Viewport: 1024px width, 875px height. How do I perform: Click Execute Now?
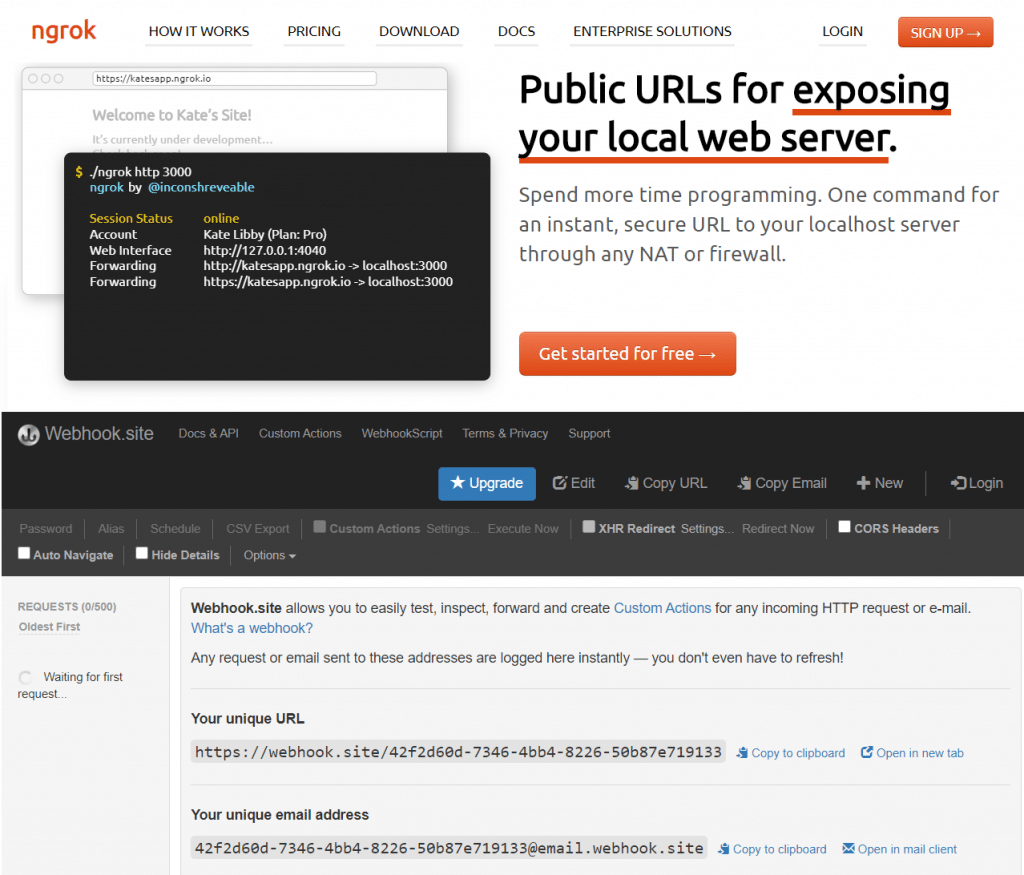523,529
